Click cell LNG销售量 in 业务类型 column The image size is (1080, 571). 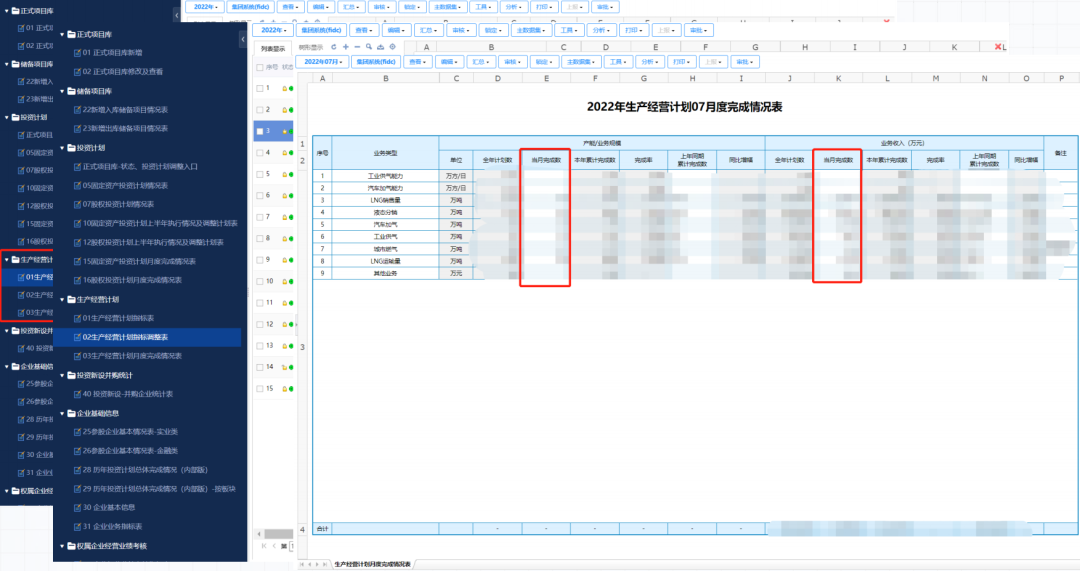click(385, 200)
